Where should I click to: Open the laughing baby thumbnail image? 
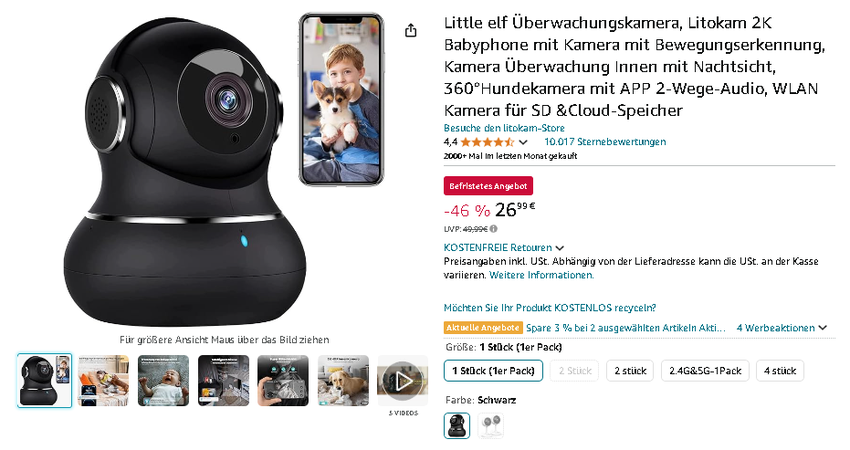[x=163, y=381]
